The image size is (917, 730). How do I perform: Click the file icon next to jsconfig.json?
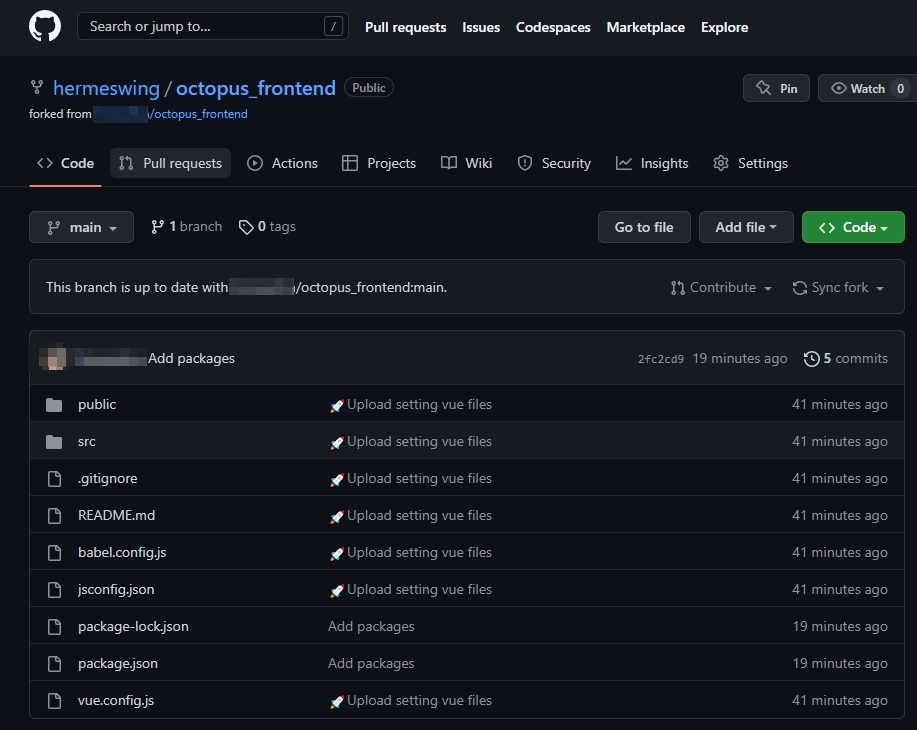(54, 590)
